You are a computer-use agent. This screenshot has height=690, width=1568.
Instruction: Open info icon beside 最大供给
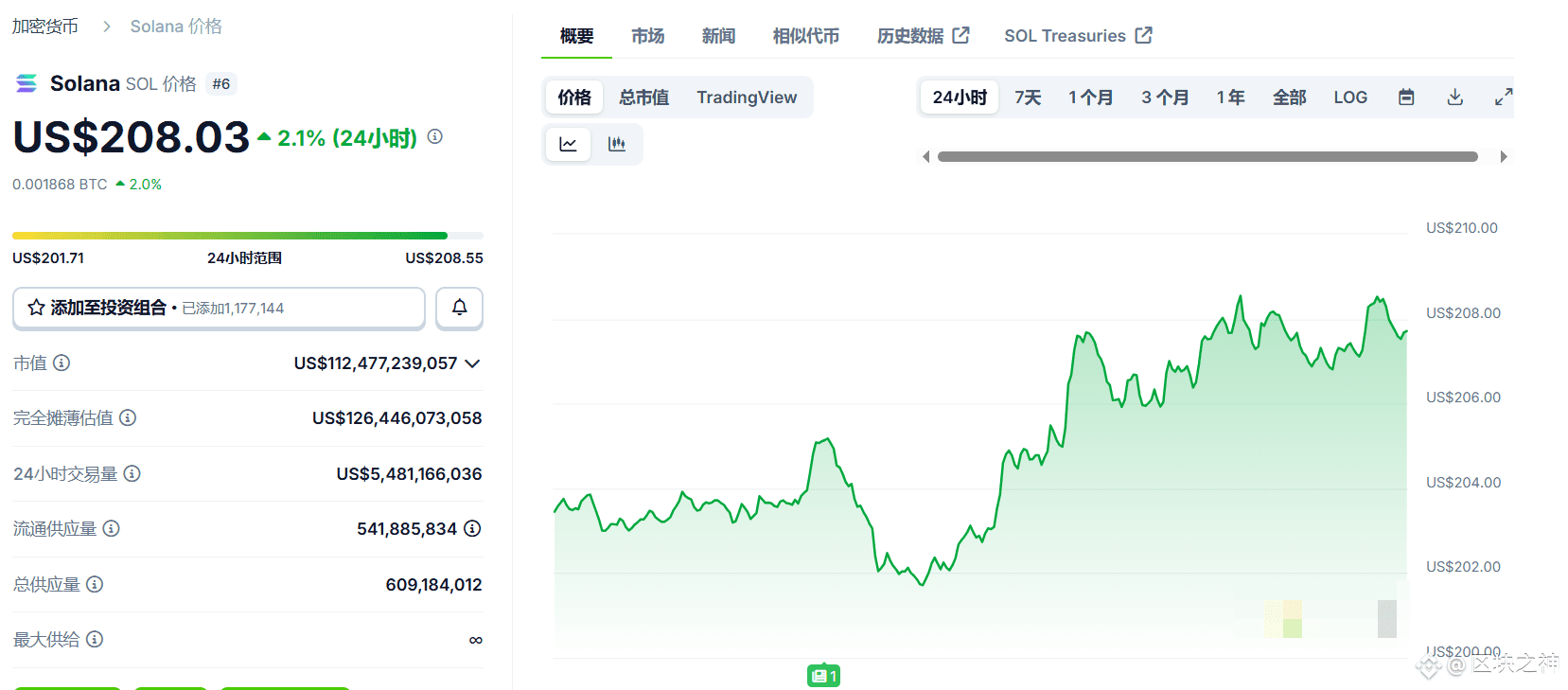click(x=95, y=639)
